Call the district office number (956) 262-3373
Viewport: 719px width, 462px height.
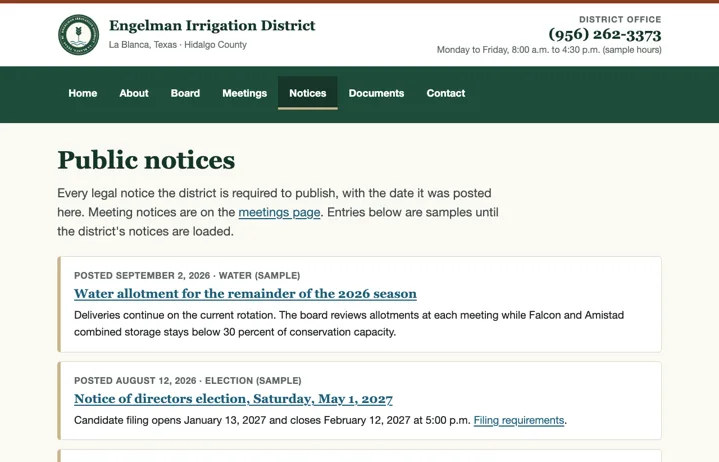click(x=605, y=34)
